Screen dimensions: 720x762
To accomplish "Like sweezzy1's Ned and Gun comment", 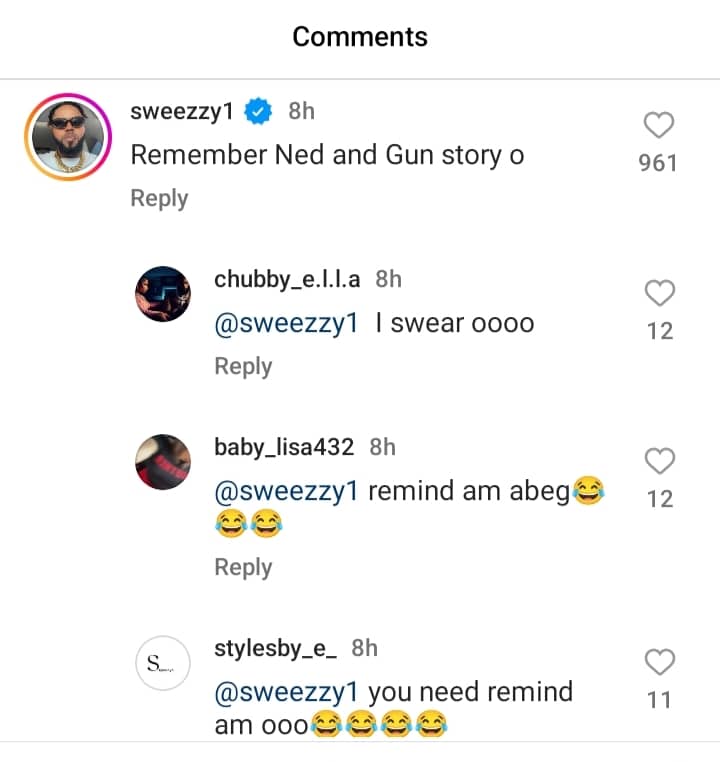I will 658,125.
